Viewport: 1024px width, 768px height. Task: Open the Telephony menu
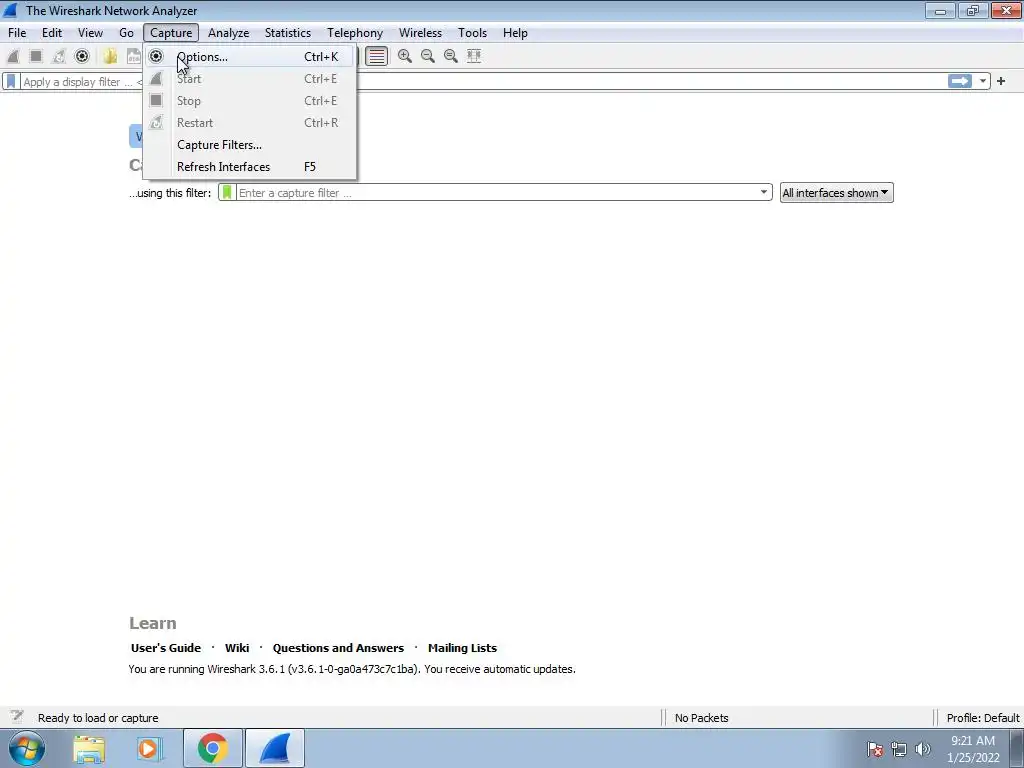tap(355, 33)
